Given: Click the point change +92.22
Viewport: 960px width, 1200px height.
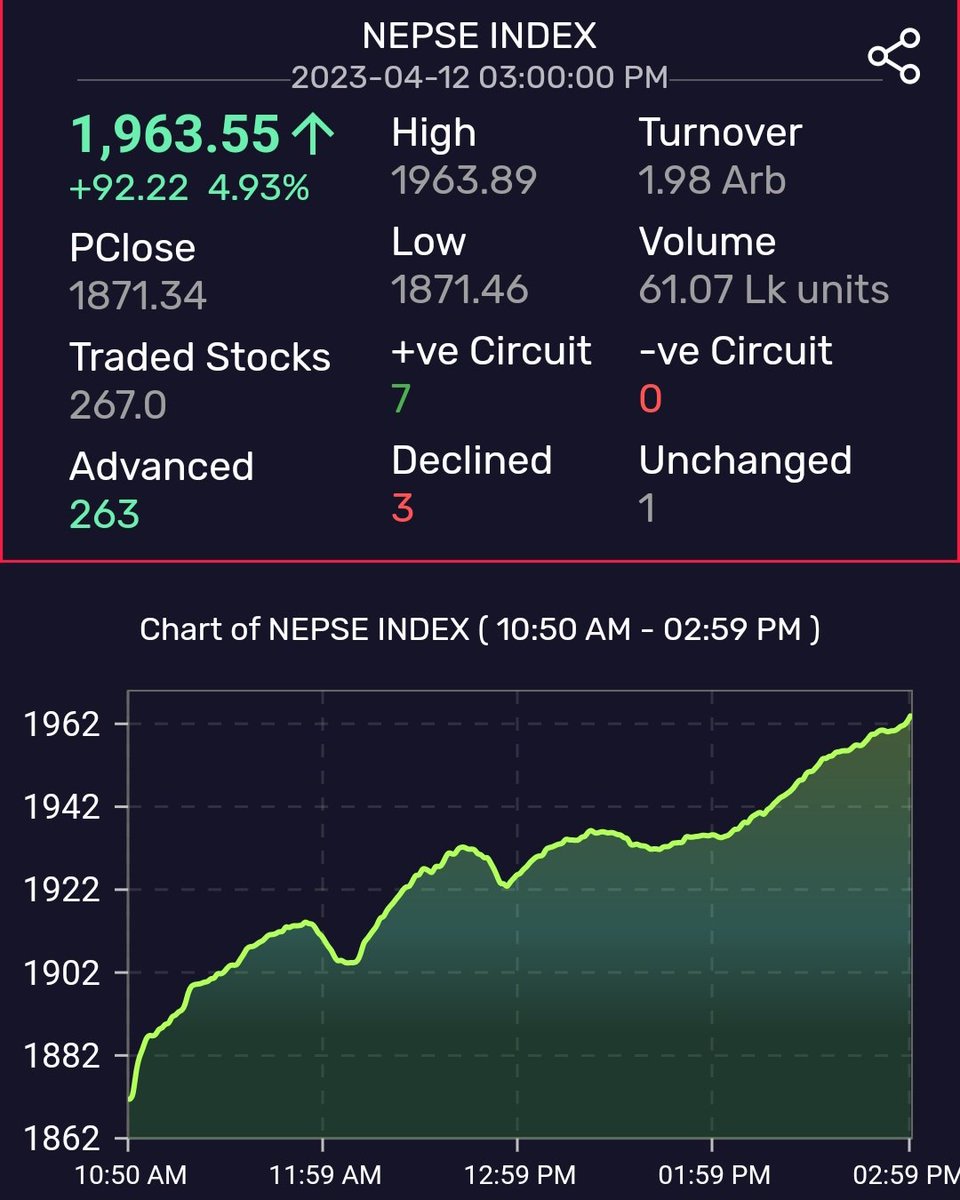Looking at the screenshot, I should (x=129, y=188).
